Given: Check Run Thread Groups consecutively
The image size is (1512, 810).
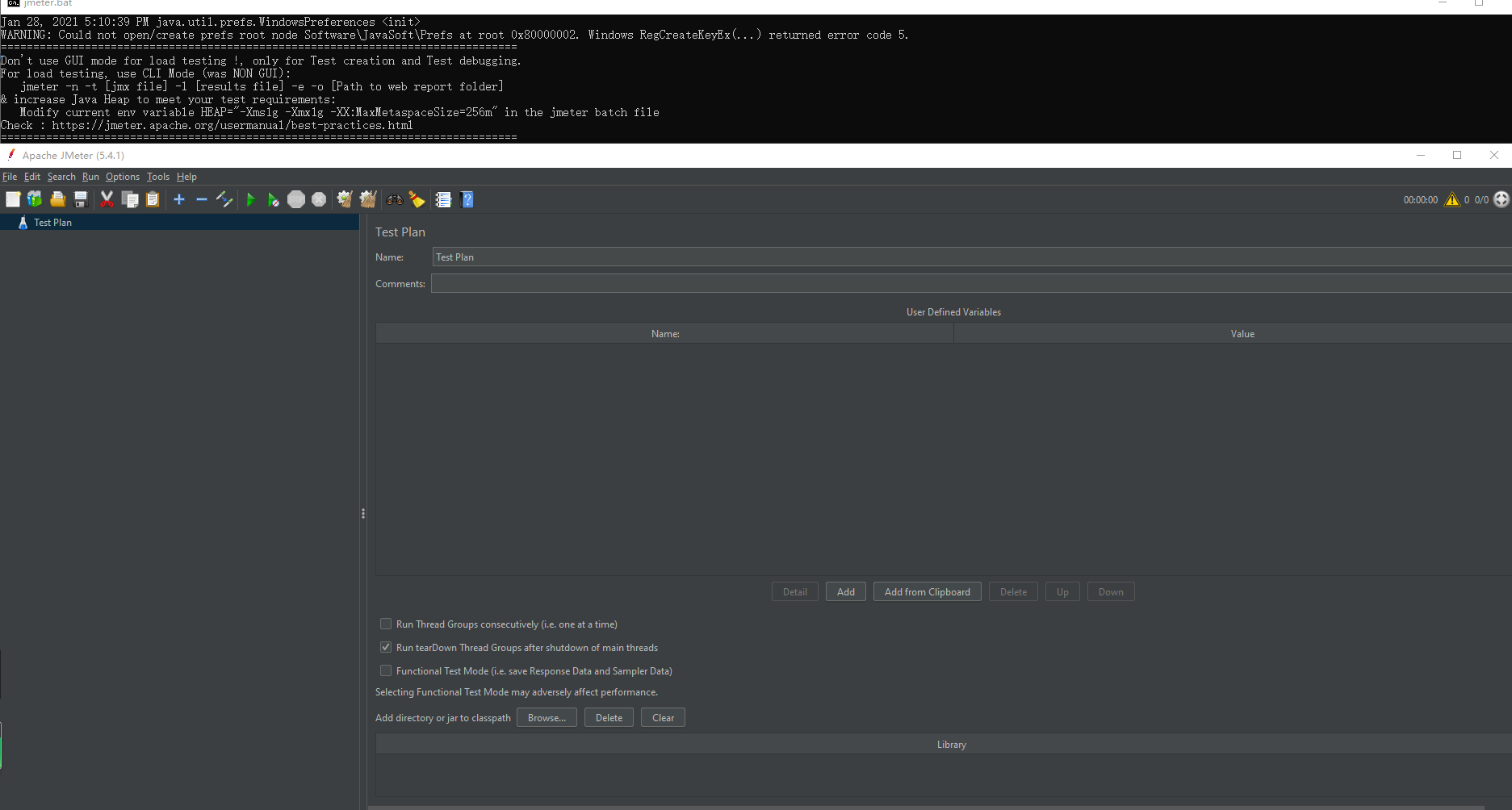Looking at the screenshot, I should pyautogui.click(x=386, y=624).
